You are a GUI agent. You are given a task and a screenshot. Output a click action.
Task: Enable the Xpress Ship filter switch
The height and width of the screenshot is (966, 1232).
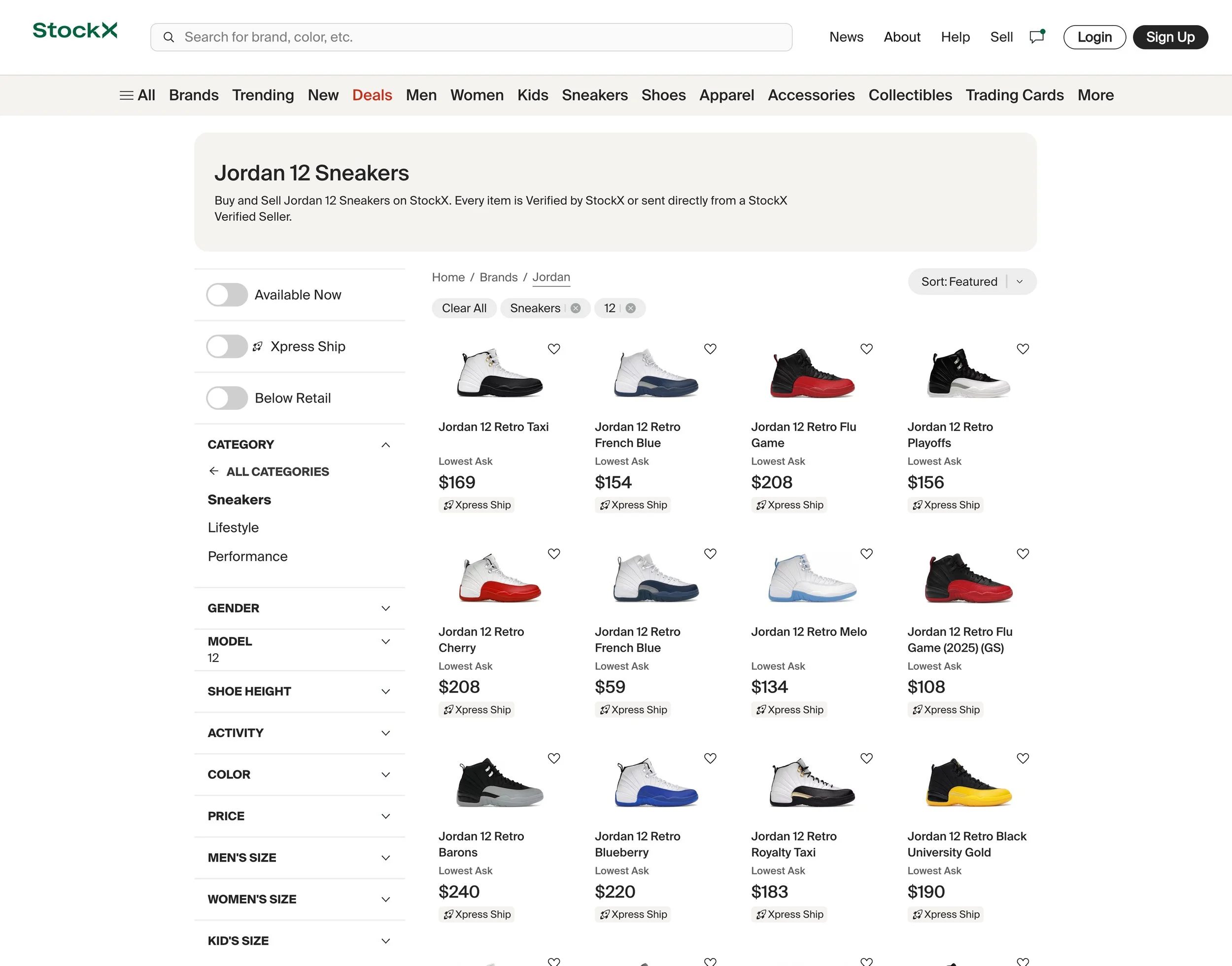click(227, 346)
